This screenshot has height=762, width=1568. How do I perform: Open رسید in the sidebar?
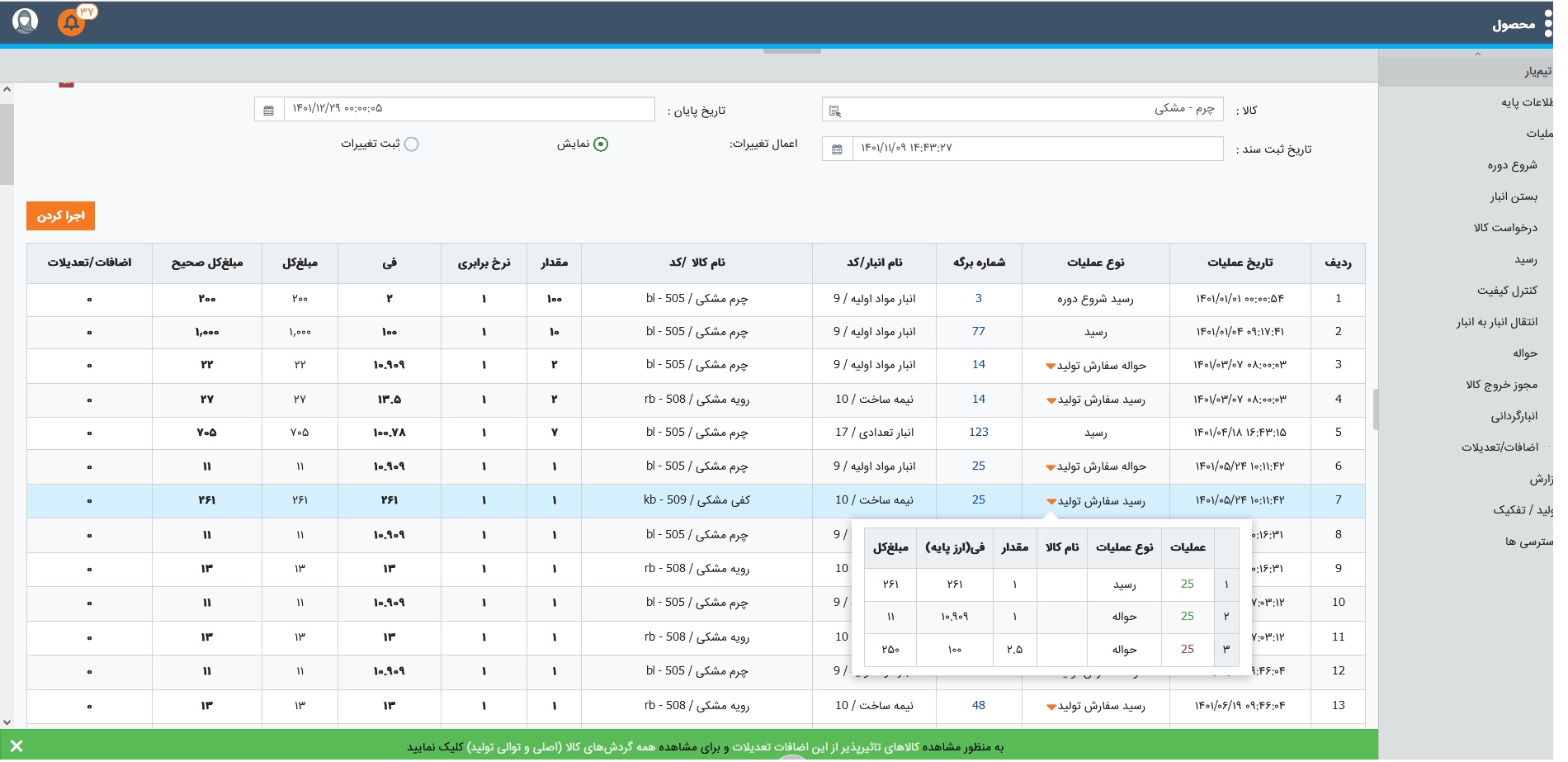1525,260
